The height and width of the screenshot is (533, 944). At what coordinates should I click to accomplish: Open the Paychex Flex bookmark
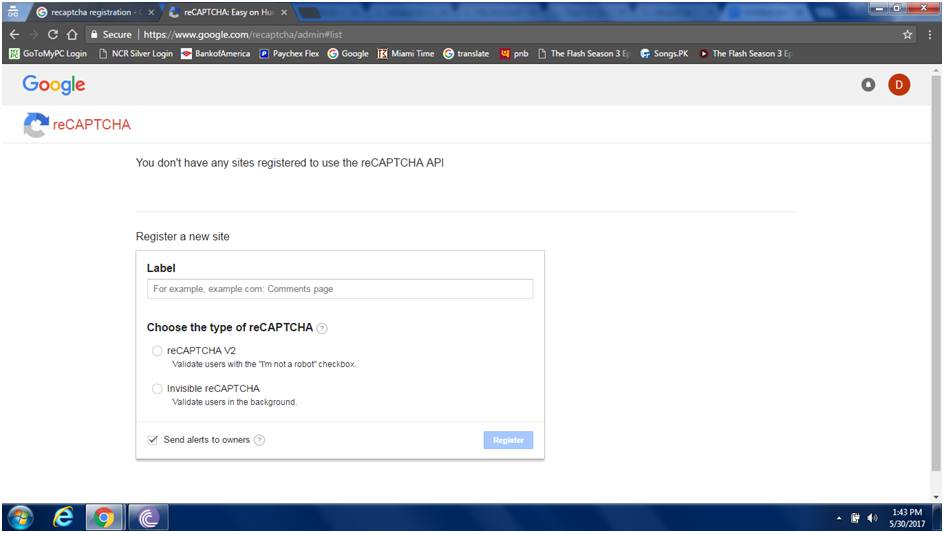[289, 54]
